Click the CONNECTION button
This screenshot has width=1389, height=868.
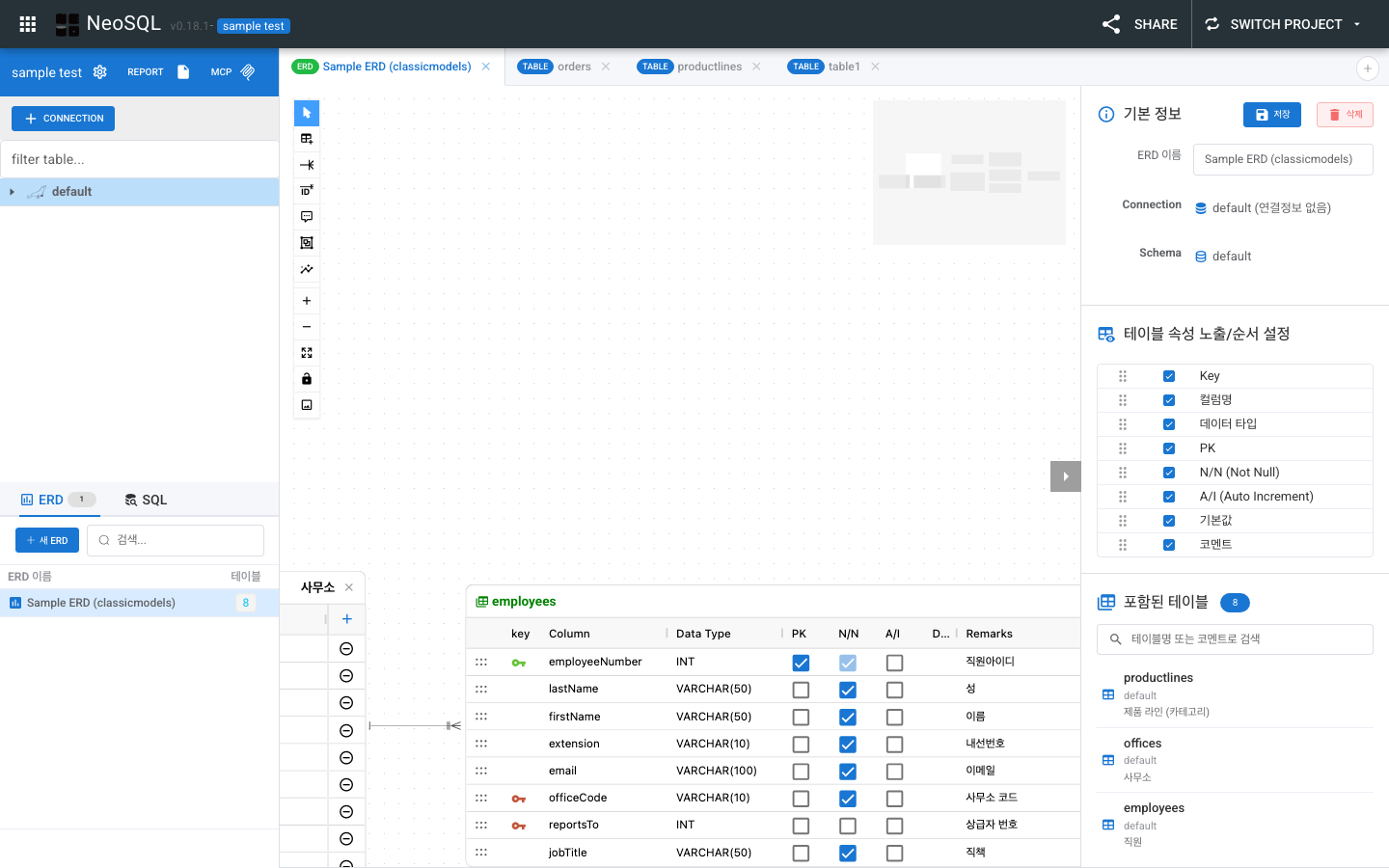64,119
